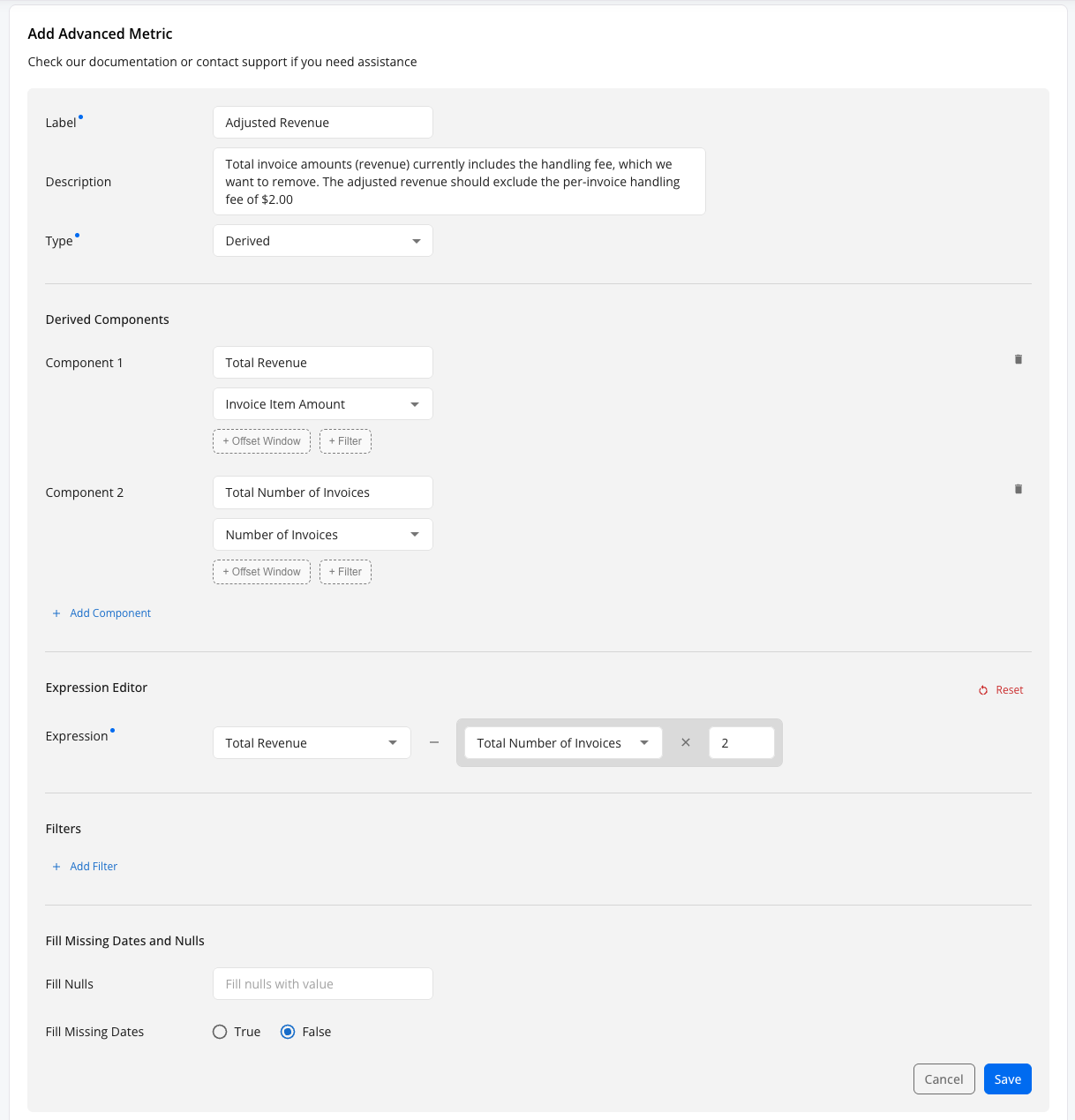Select True for Fill Missing Dates
1075x1120 pixels.
(220, 1032)
